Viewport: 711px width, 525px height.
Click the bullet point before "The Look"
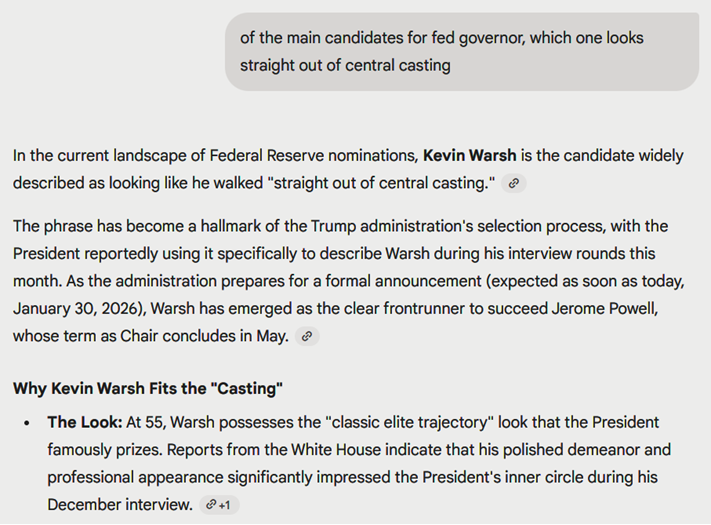(26, 423)
